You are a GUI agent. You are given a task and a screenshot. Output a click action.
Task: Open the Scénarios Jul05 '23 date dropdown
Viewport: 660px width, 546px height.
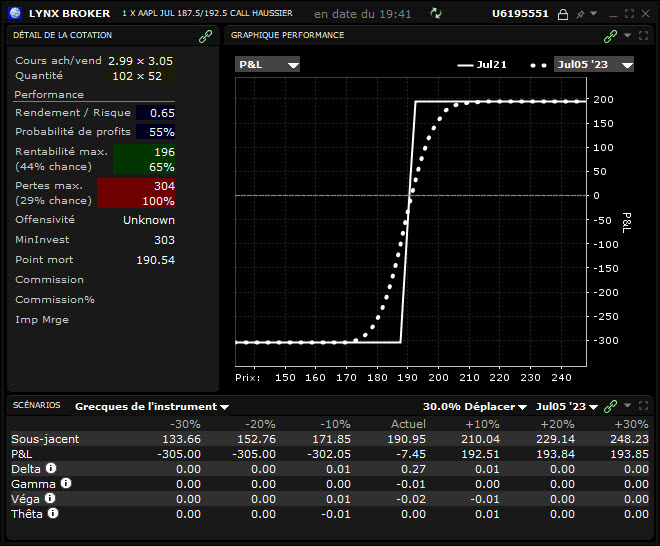[567, 407]
